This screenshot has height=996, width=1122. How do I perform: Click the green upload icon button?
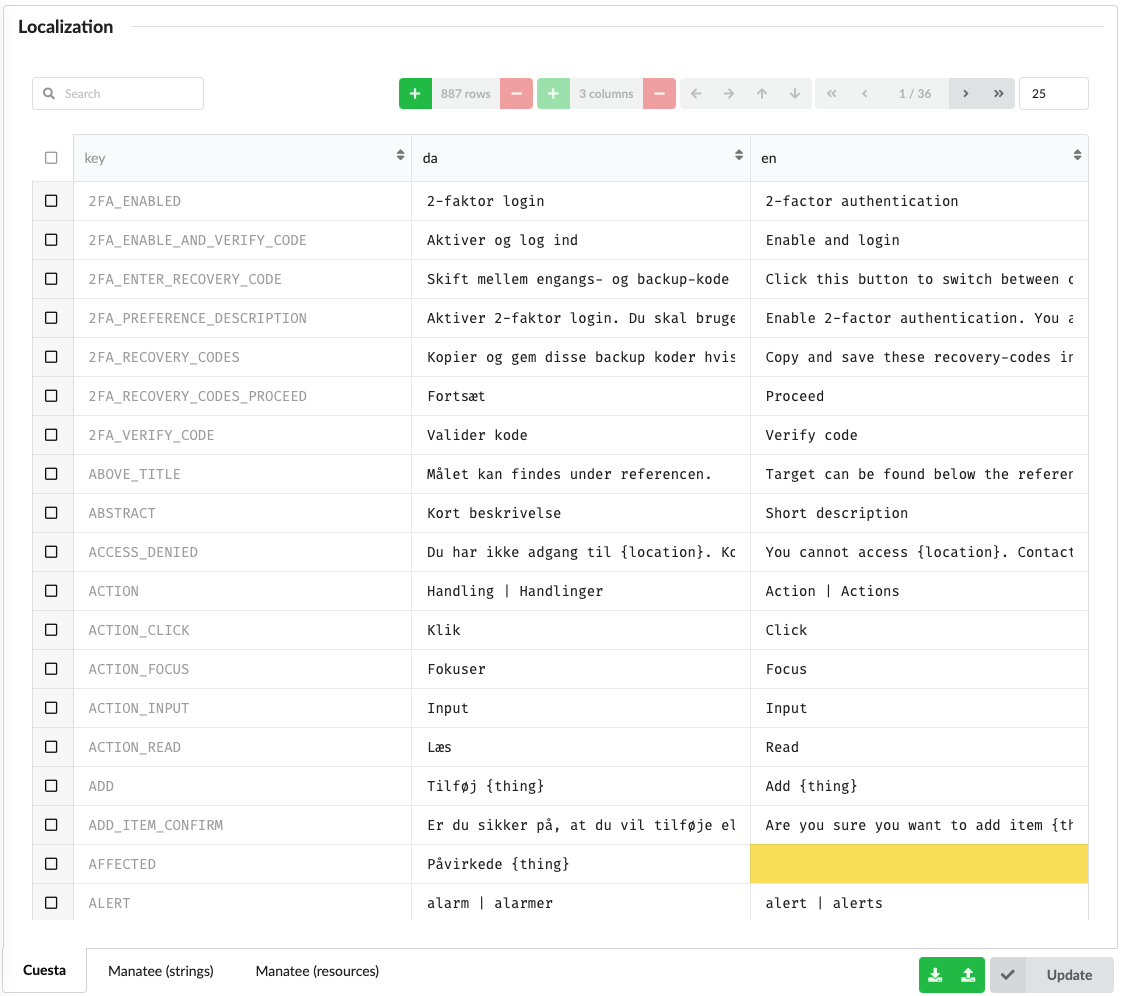coord(968,975)
